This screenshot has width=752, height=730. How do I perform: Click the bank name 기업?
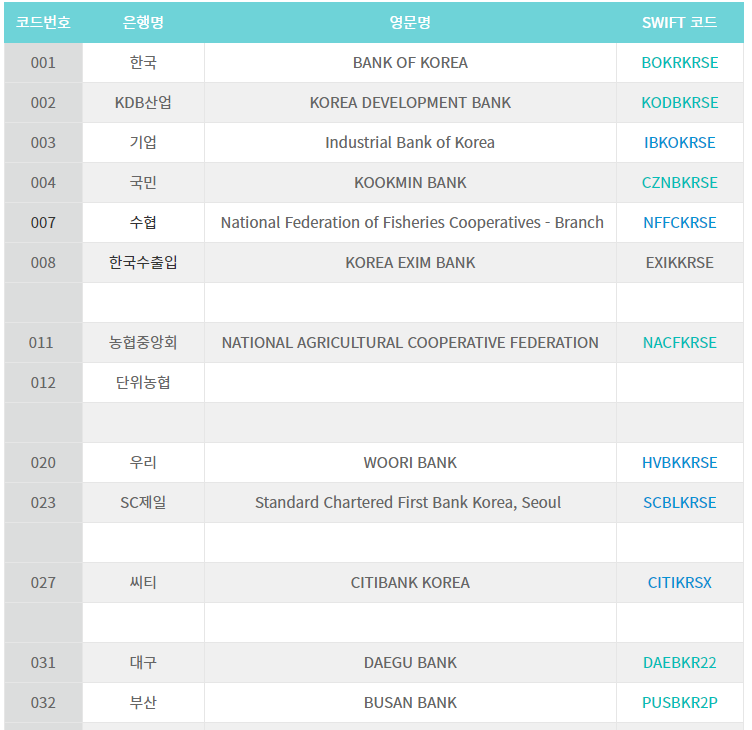[x=143, y=143]
